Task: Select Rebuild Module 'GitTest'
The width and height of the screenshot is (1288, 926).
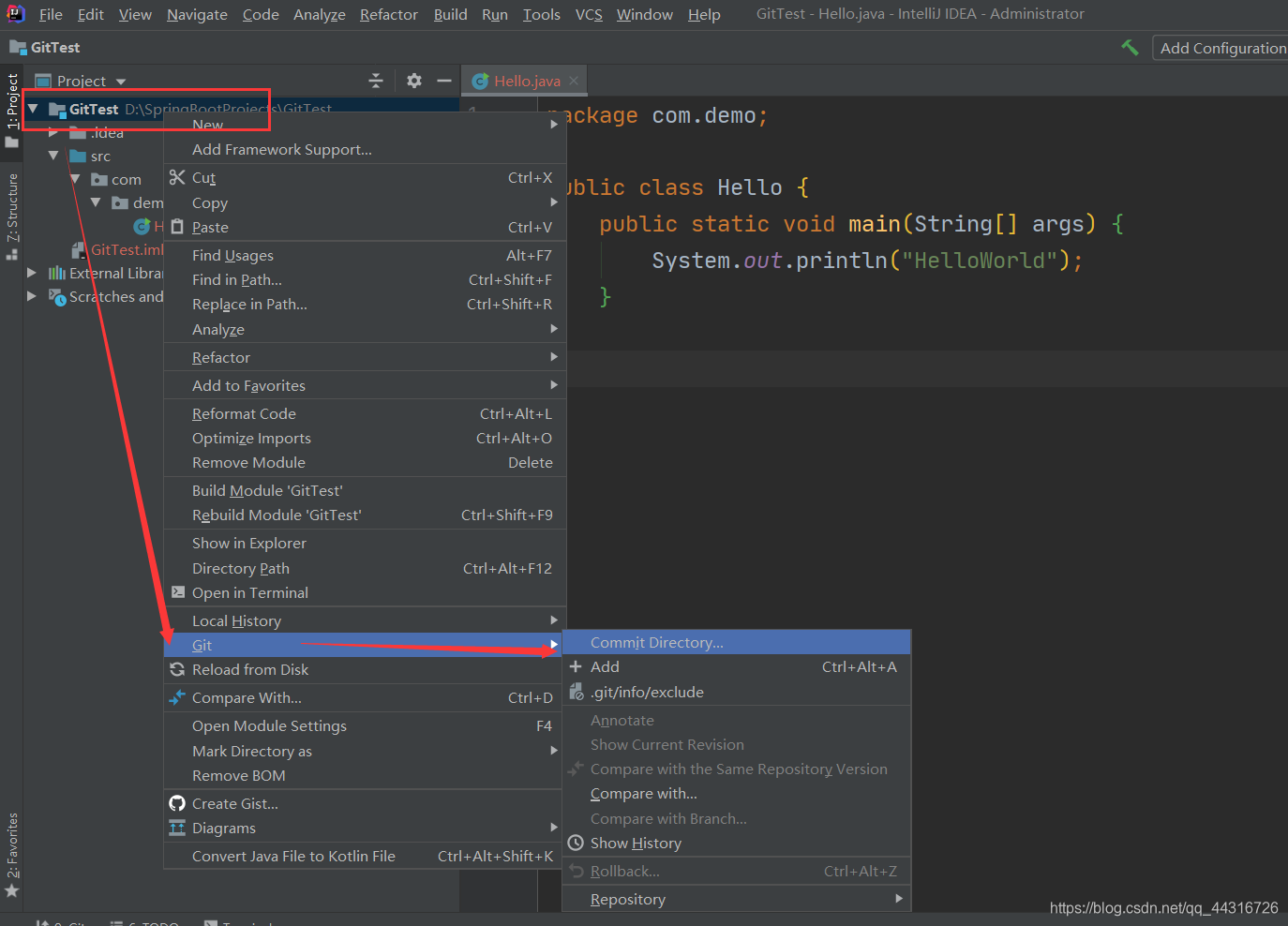Action: click(x=365, y=515)
